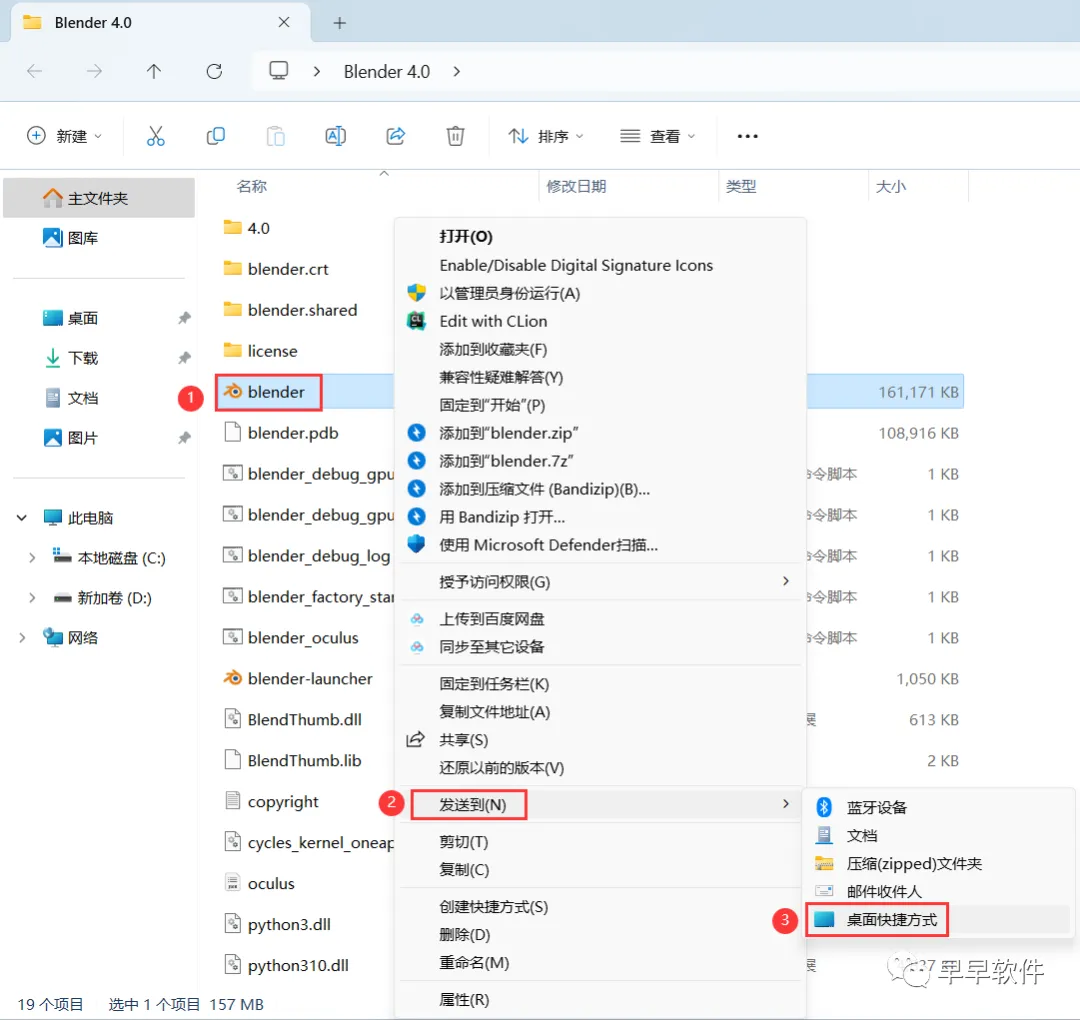Image resolution: width=1080 pixels, height=1020 pixels.
Task: Click 重命名(M) in context menu
Action: pos(600,962)
